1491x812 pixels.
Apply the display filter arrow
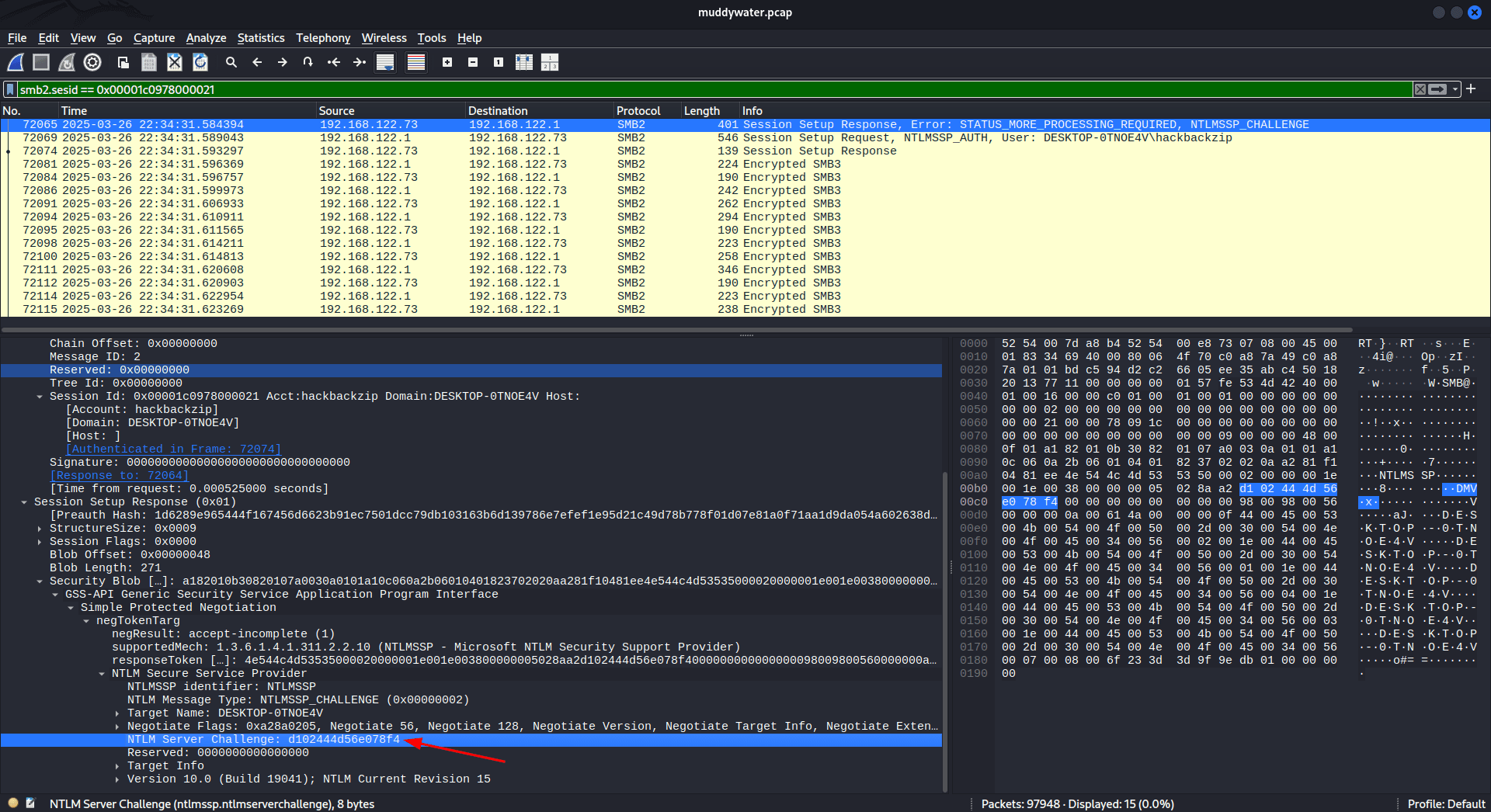1438,89
